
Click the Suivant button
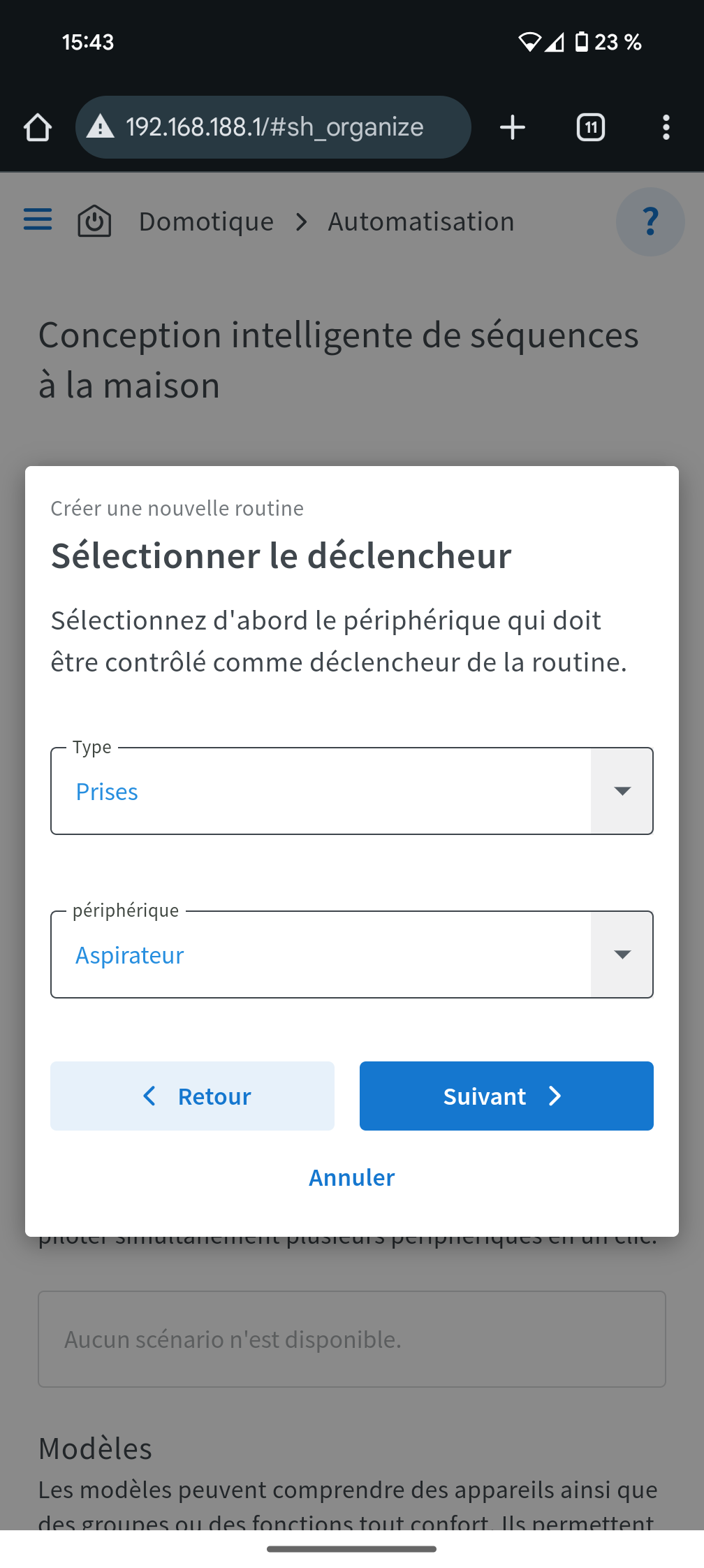[x=506, y=1096]
